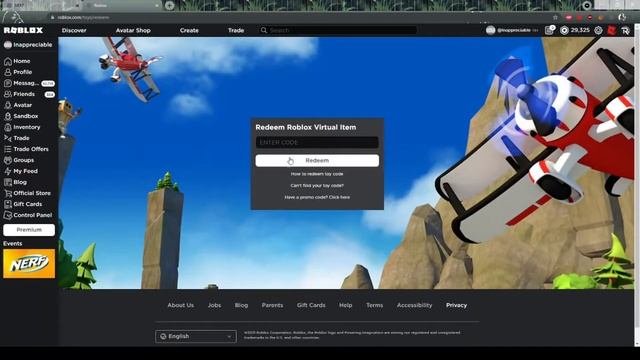This screenshot has width=640, height=360.
Task: Open browser profile icon in toolbar
Action: (x=622, y=17)
